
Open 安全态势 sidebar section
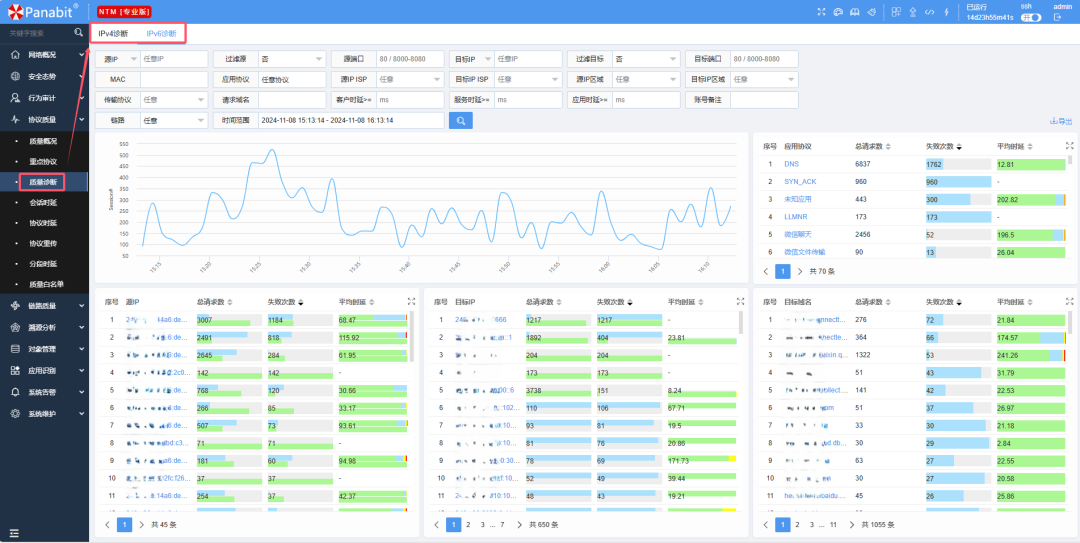44,76
